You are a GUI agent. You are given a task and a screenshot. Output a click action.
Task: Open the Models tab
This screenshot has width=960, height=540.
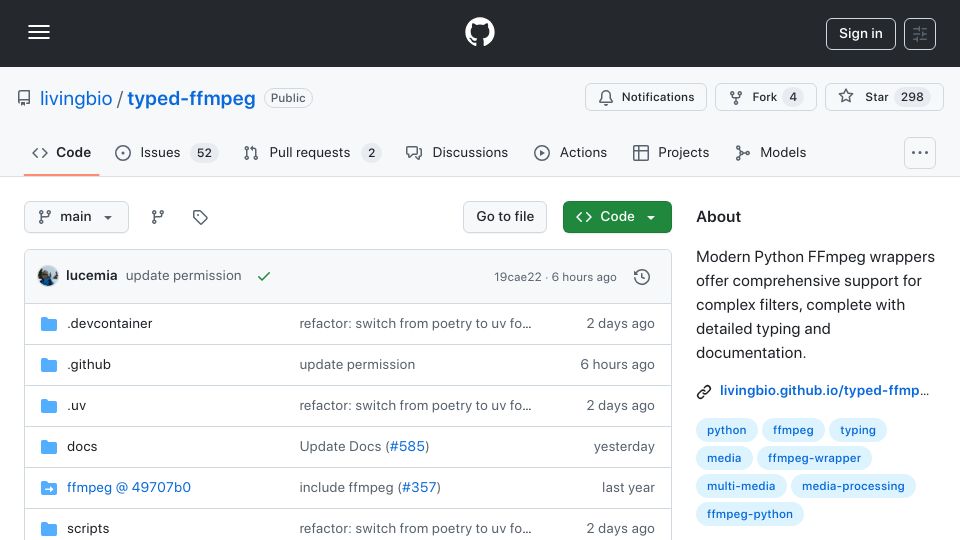(x=770, y=152)
